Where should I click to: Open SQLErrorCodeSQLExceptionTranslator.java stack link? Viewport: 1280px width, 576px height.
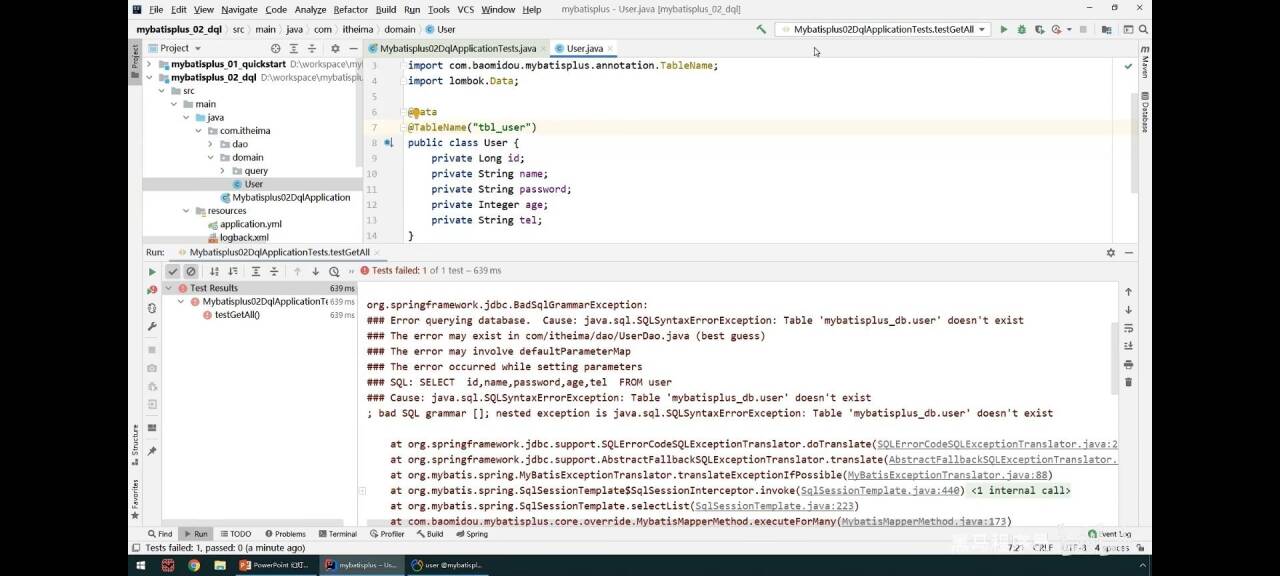[997, 444]
